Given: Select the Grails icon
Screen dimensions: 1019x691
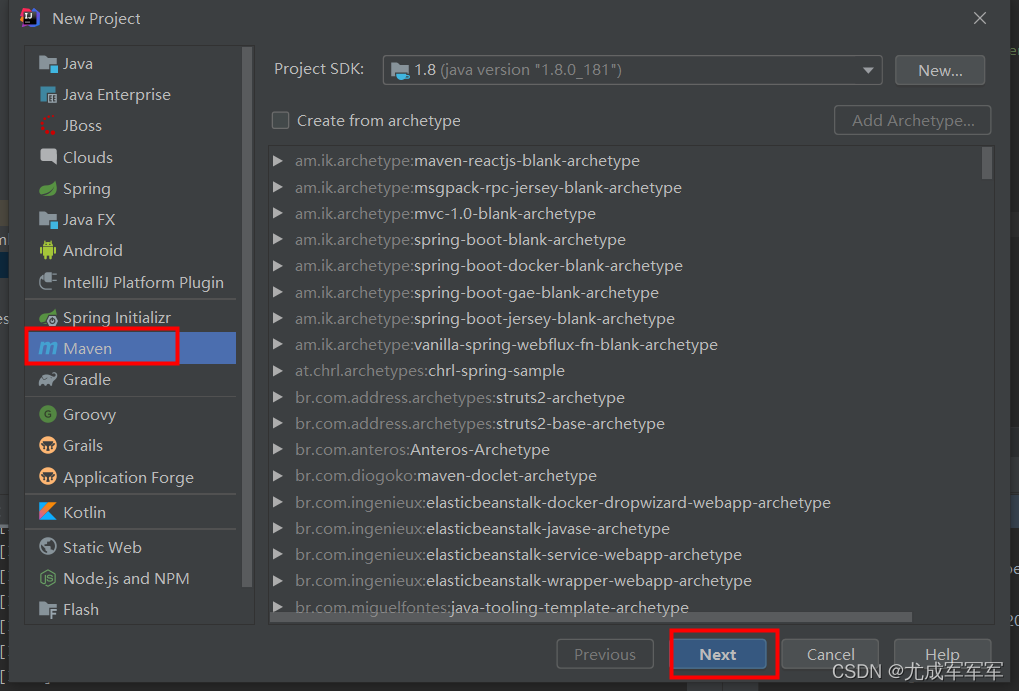Looking at the screenshot, I should tap(48, 445).
